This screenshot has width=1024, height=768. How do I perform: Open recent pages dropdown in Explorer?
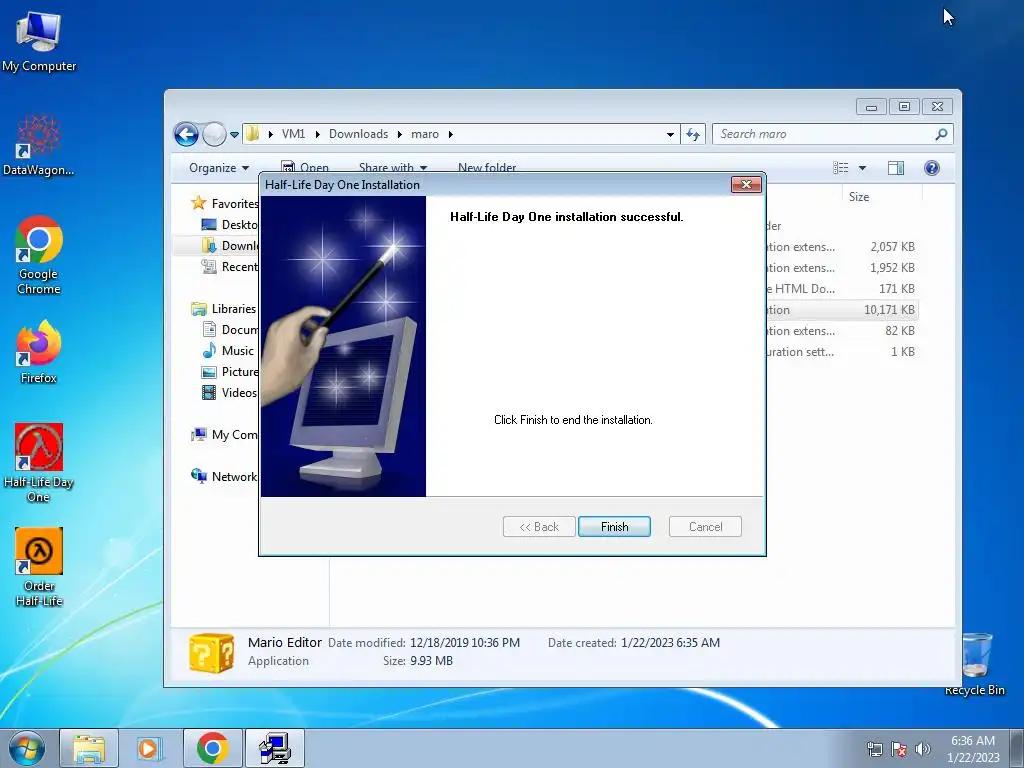point(234,135)
